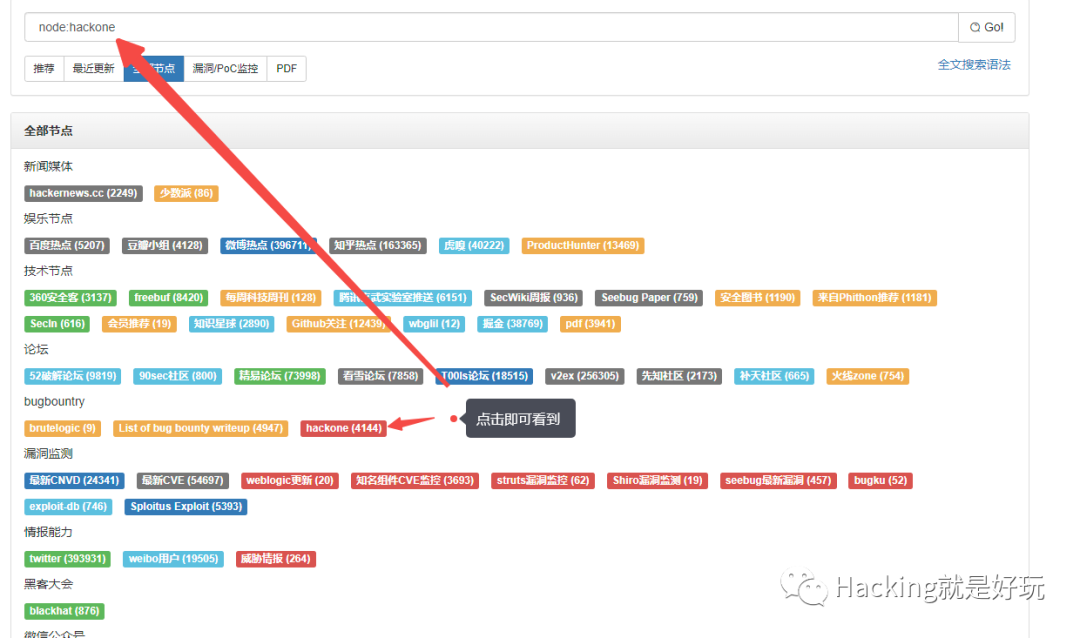The image size is (1080, 638).
Task: Open the 全文搜索语法 link
Action: pos(974,65)
